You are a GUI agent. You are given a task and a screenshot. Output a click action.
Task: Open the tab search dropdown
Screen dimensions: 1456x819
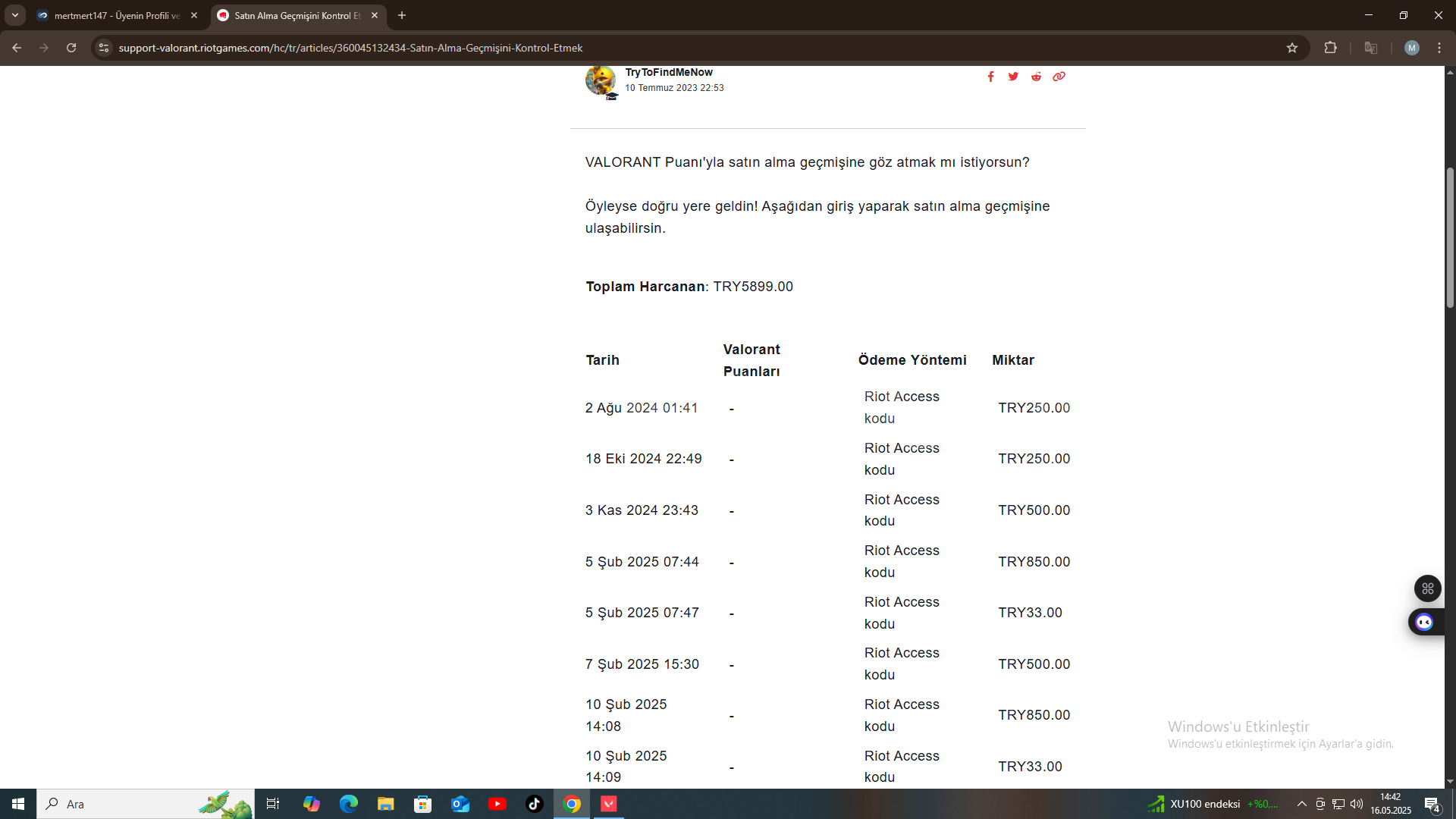pyautogui.click(x=15, y=15)
